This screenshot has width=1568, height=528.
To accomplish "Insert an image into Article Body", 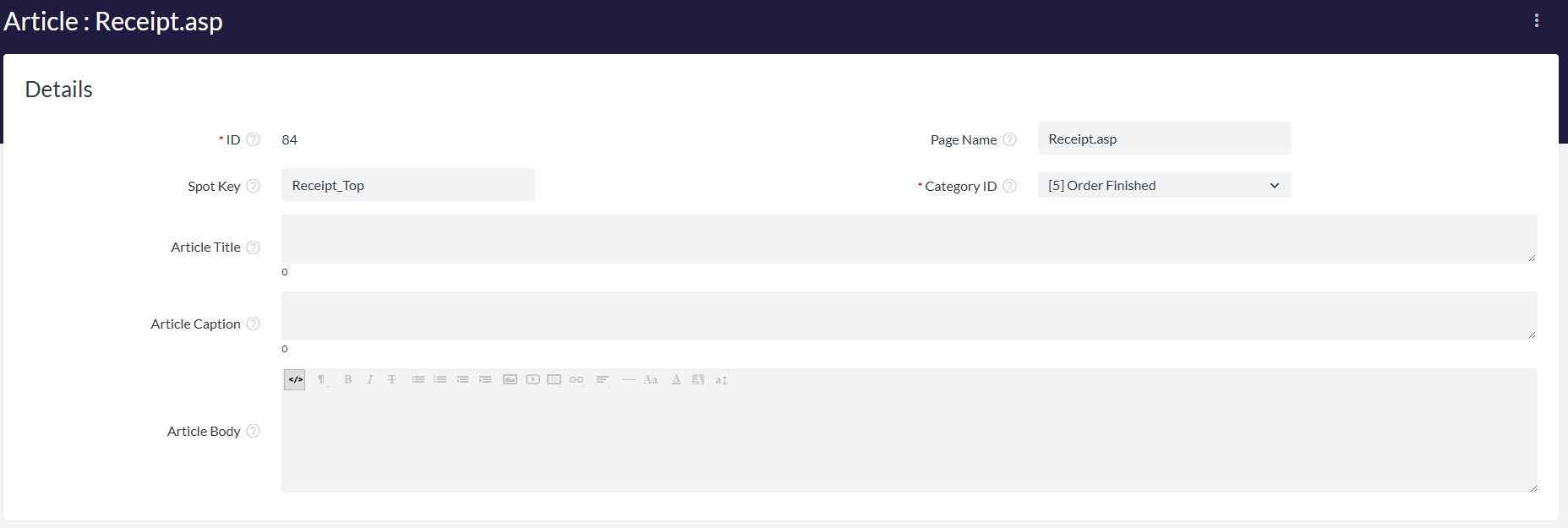I will pyautogui.click(x=510, y=380).
